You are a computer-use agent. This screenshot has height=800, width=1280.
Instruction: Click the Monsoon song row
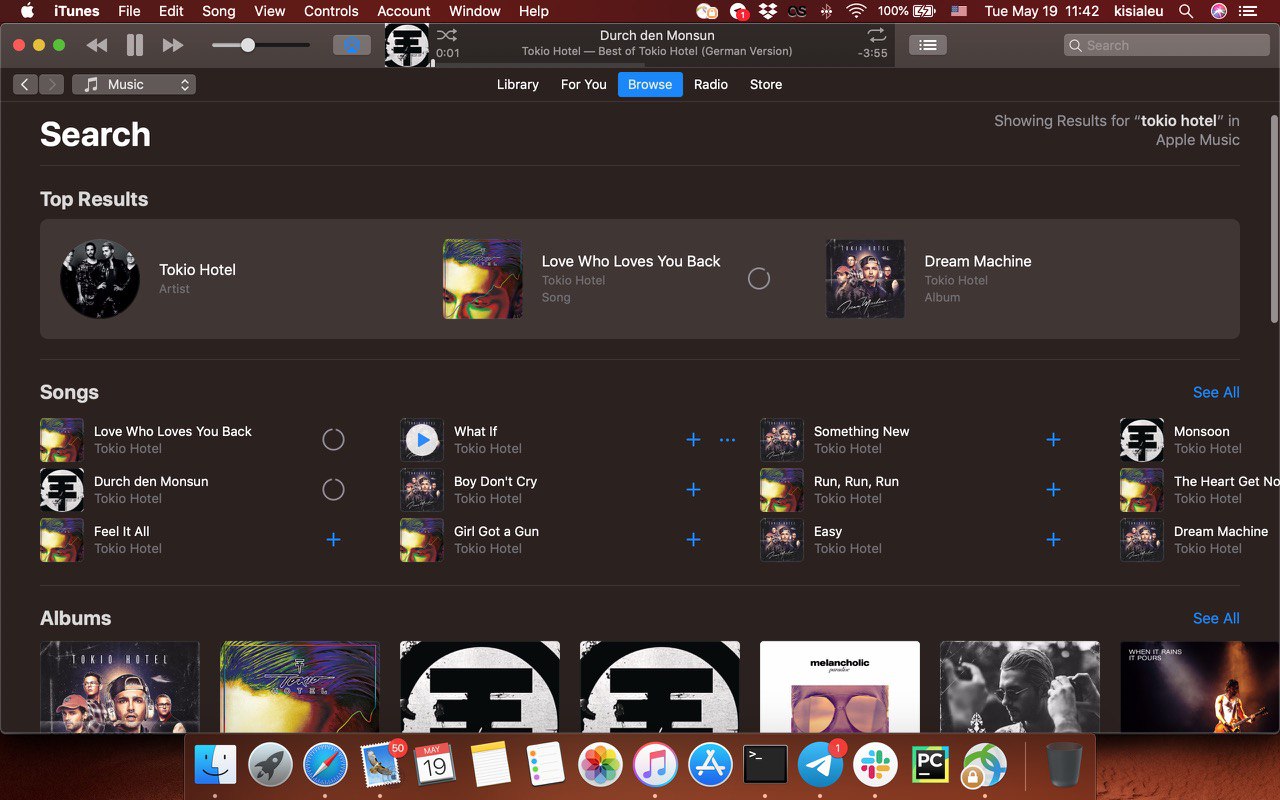coord(1199,440)
